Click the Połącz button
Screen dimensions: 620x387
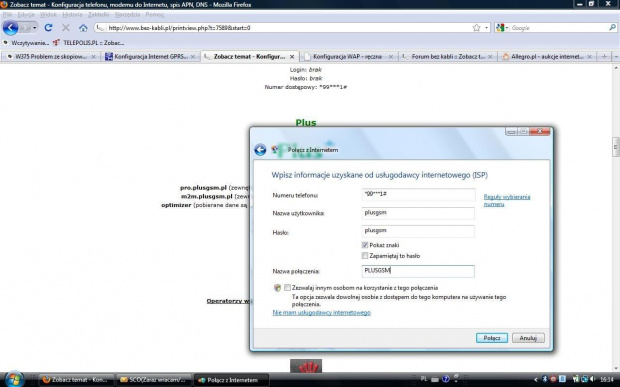(492, 338)
